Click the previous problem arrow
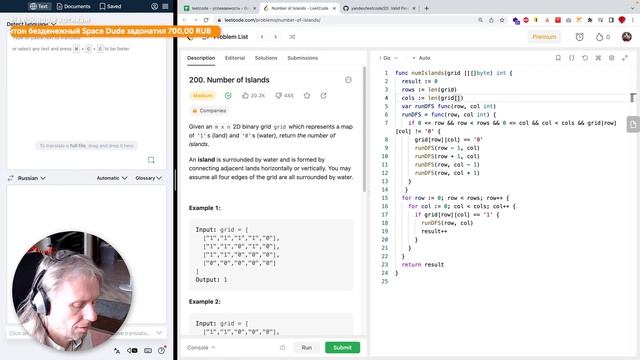 (x=262, y=37)
